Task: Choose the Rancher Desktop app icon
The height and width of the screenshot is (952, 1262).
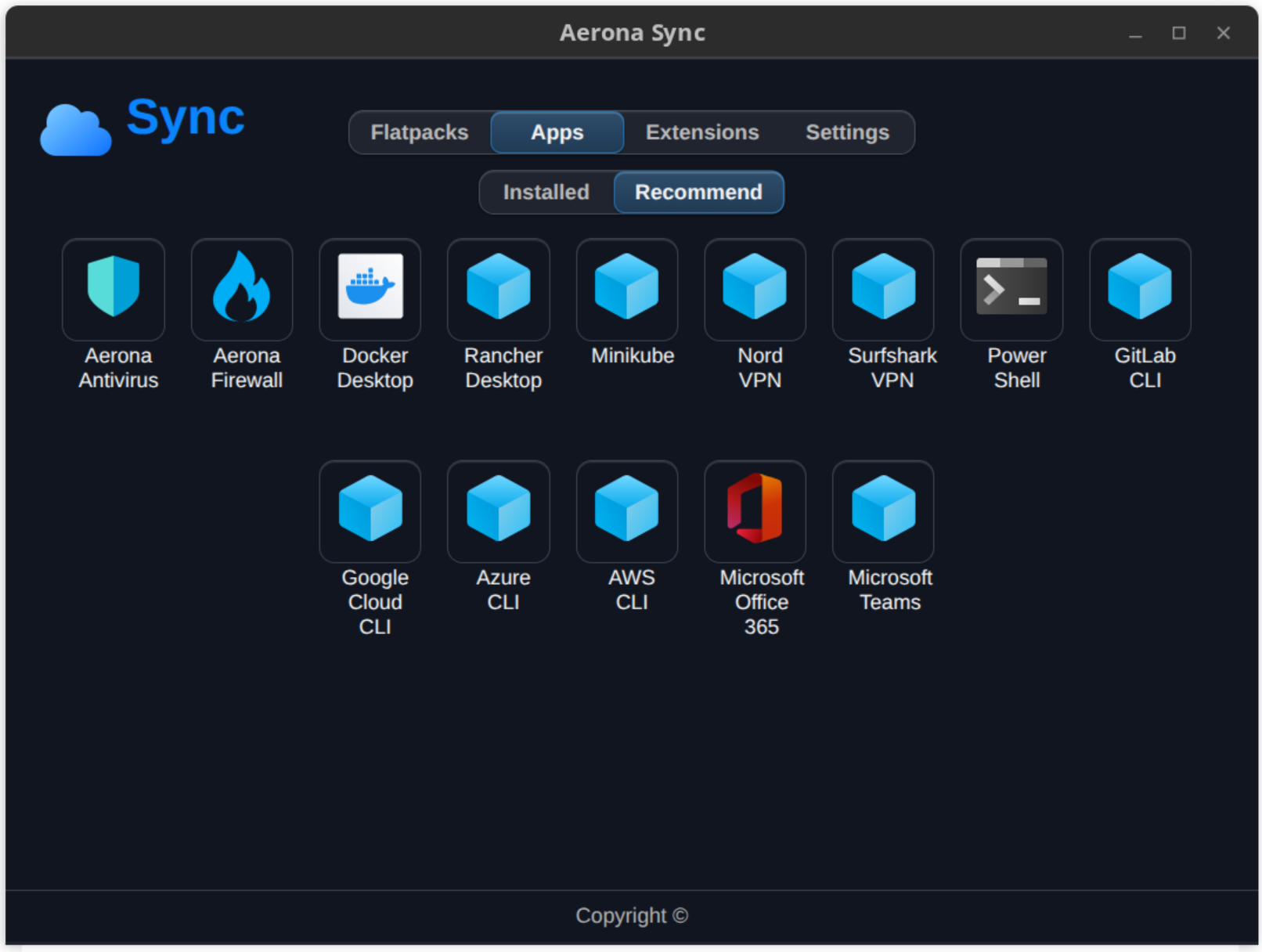Action: 499,289
